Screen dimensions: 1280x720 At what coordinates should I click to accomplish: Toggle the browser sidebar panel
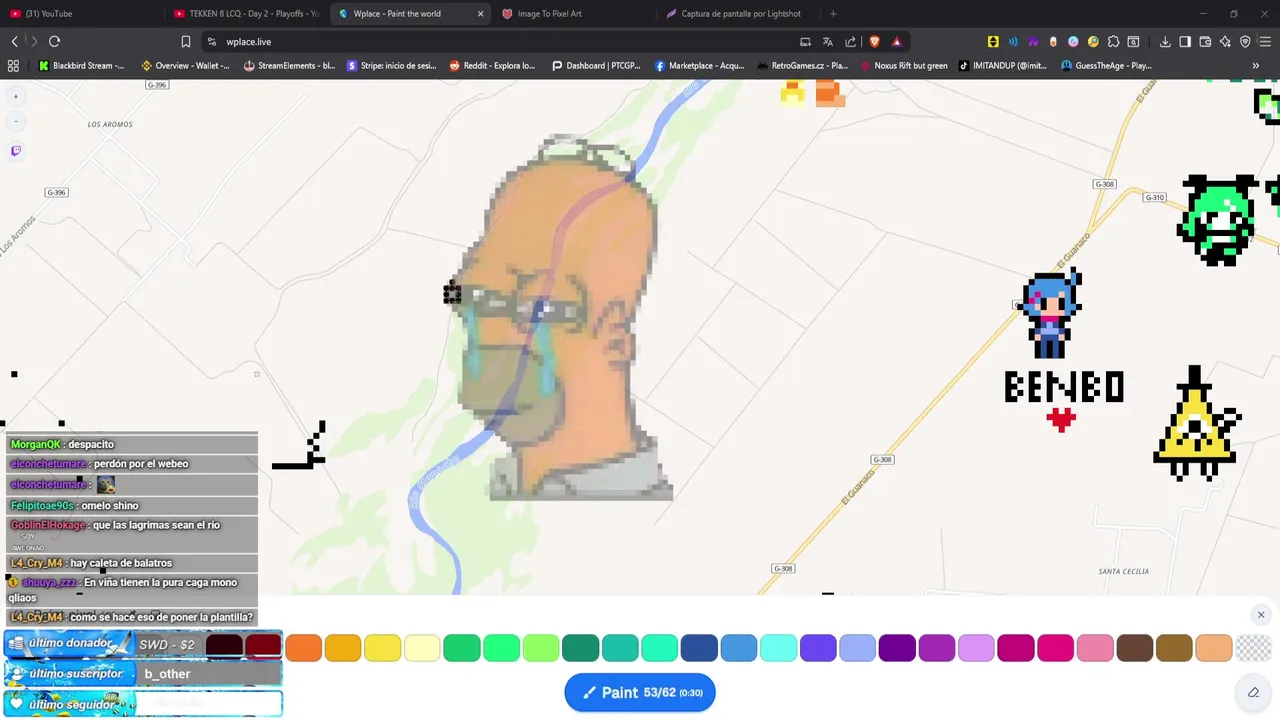(1185, 41)
